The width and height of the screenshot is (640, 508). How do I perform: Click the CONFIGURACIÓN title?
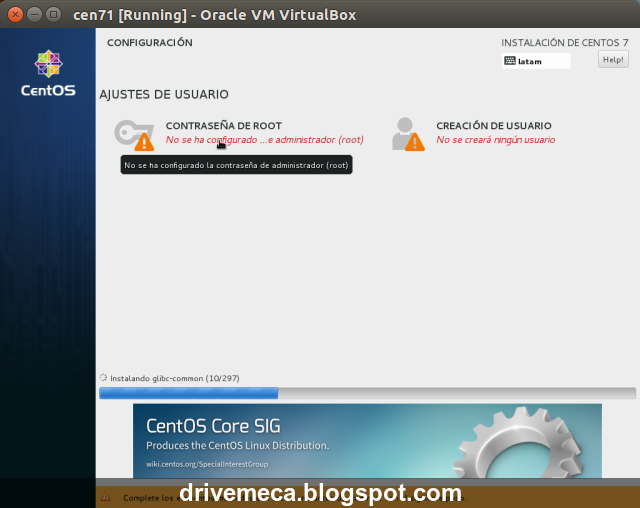tap(150, 42)
